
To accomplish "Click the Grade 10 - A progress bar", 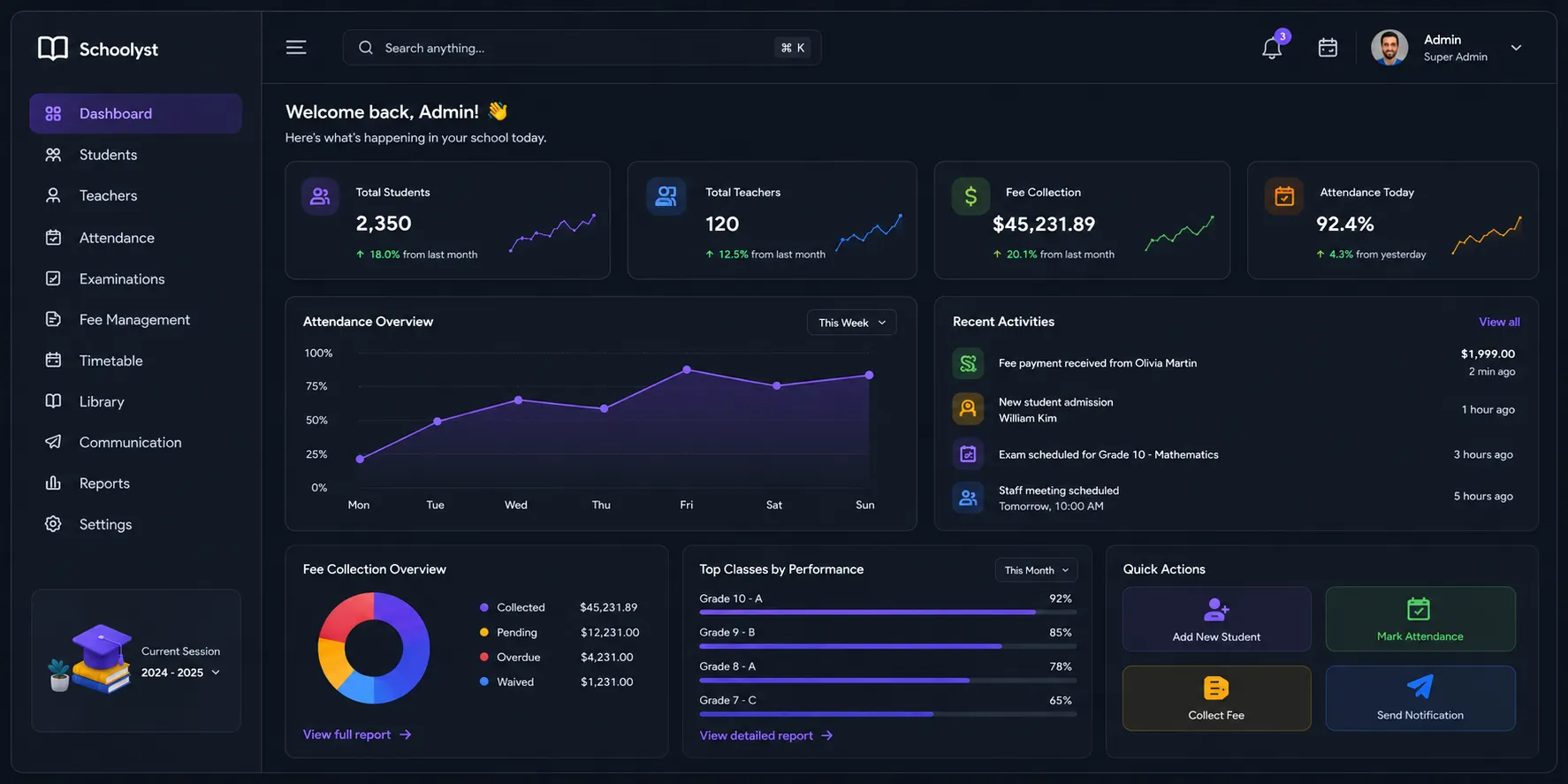I will [x=887, y=612].
